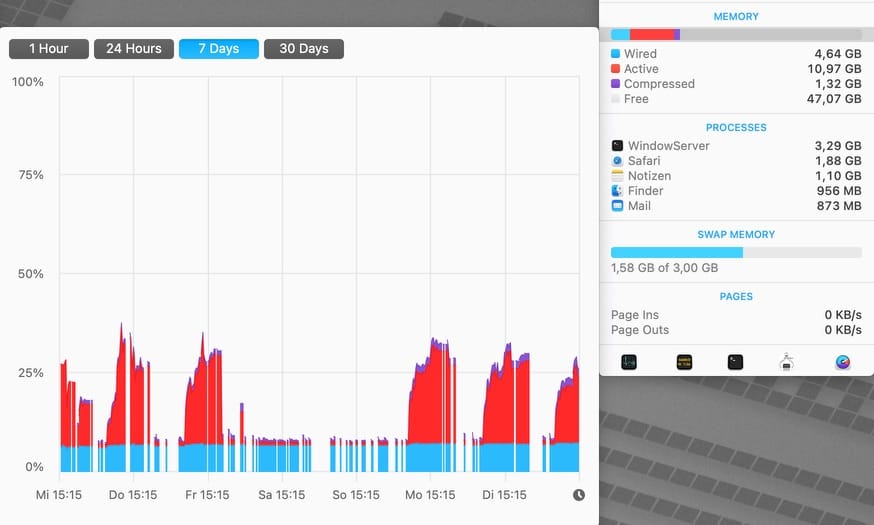The image size is (874, 525).
Task: Select the 24 Hours range tab
Action: pyautogui.click(x=134, y=48)
